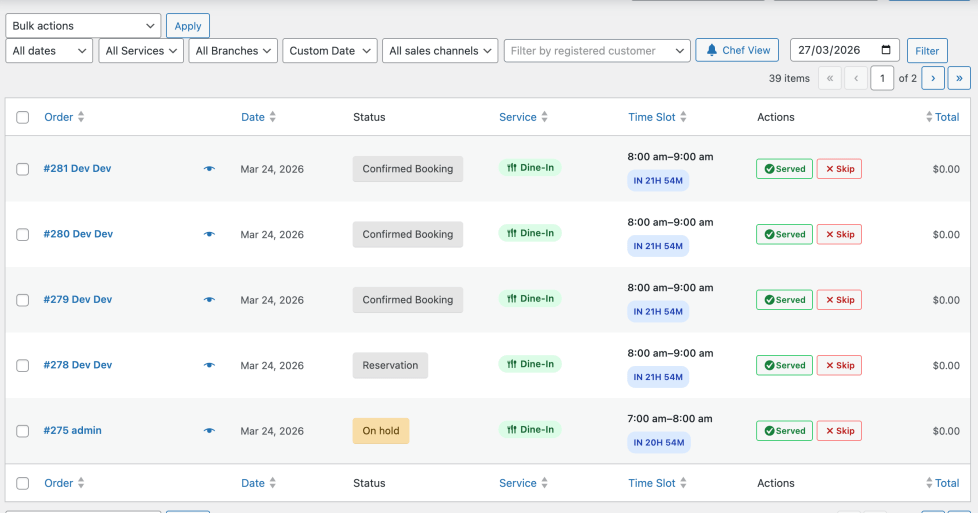Sort by Order column header arrows
Screen dimensions: 978x513
coord(81,117)
